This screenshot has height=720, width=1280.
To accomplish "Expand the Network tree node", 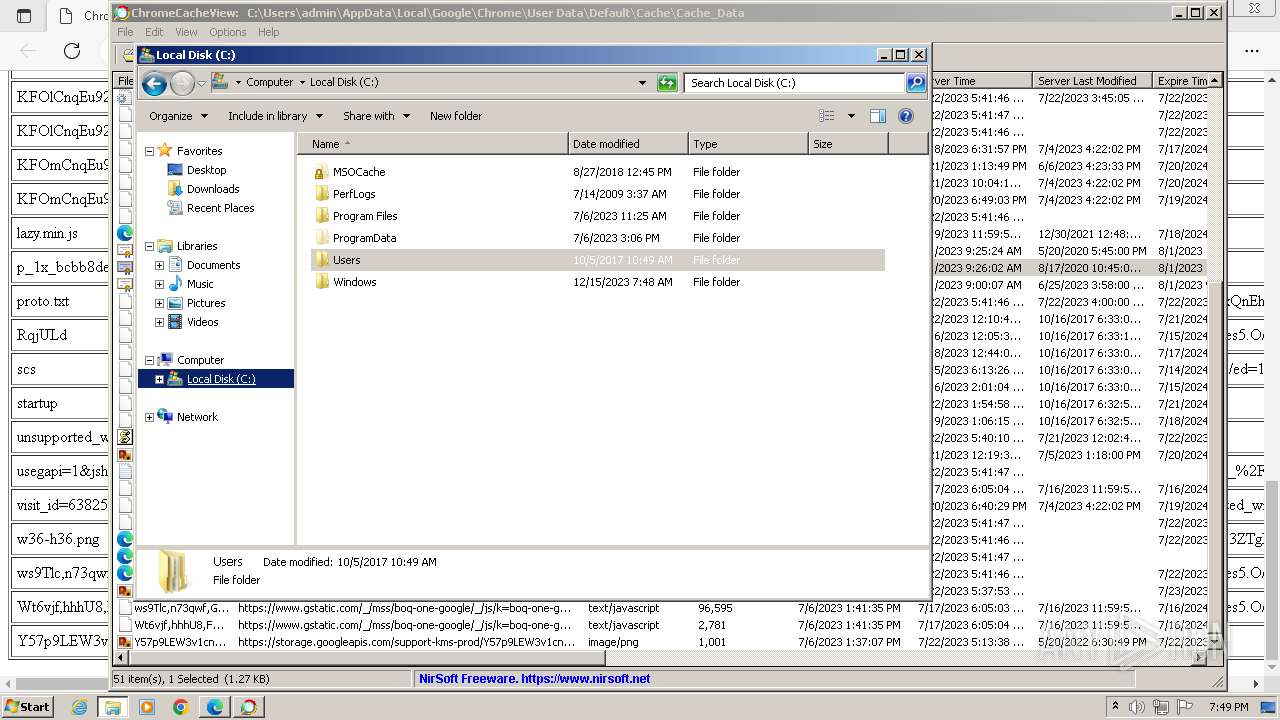I will point(149,417).
